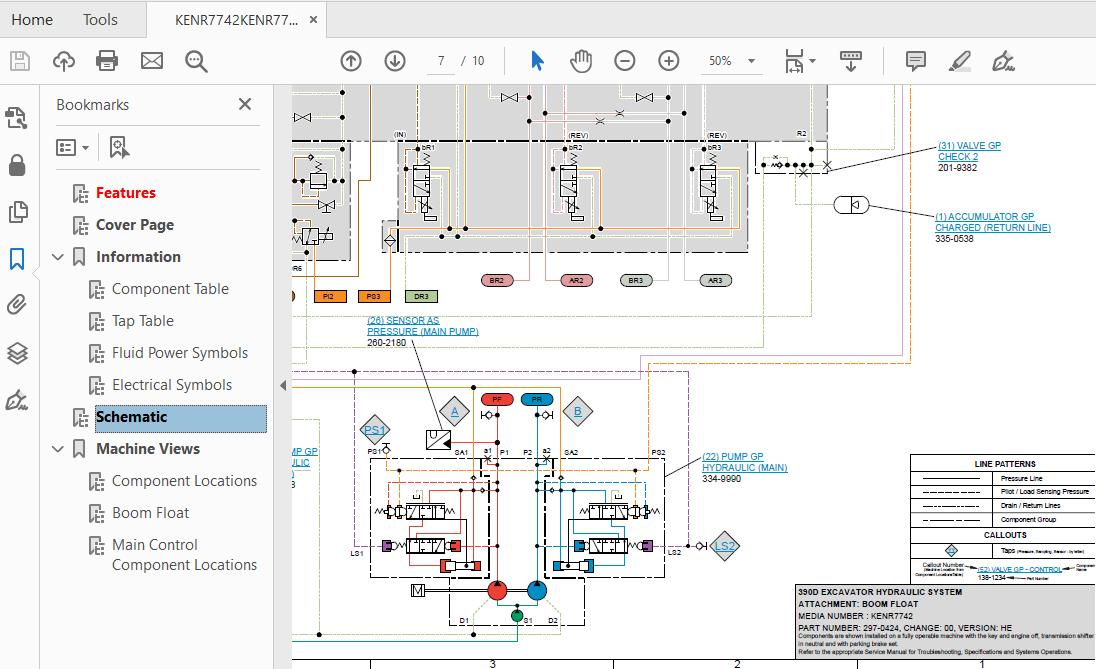Click the LS2 tap diamond callout
1096x669 pixels.
point(725,546)
